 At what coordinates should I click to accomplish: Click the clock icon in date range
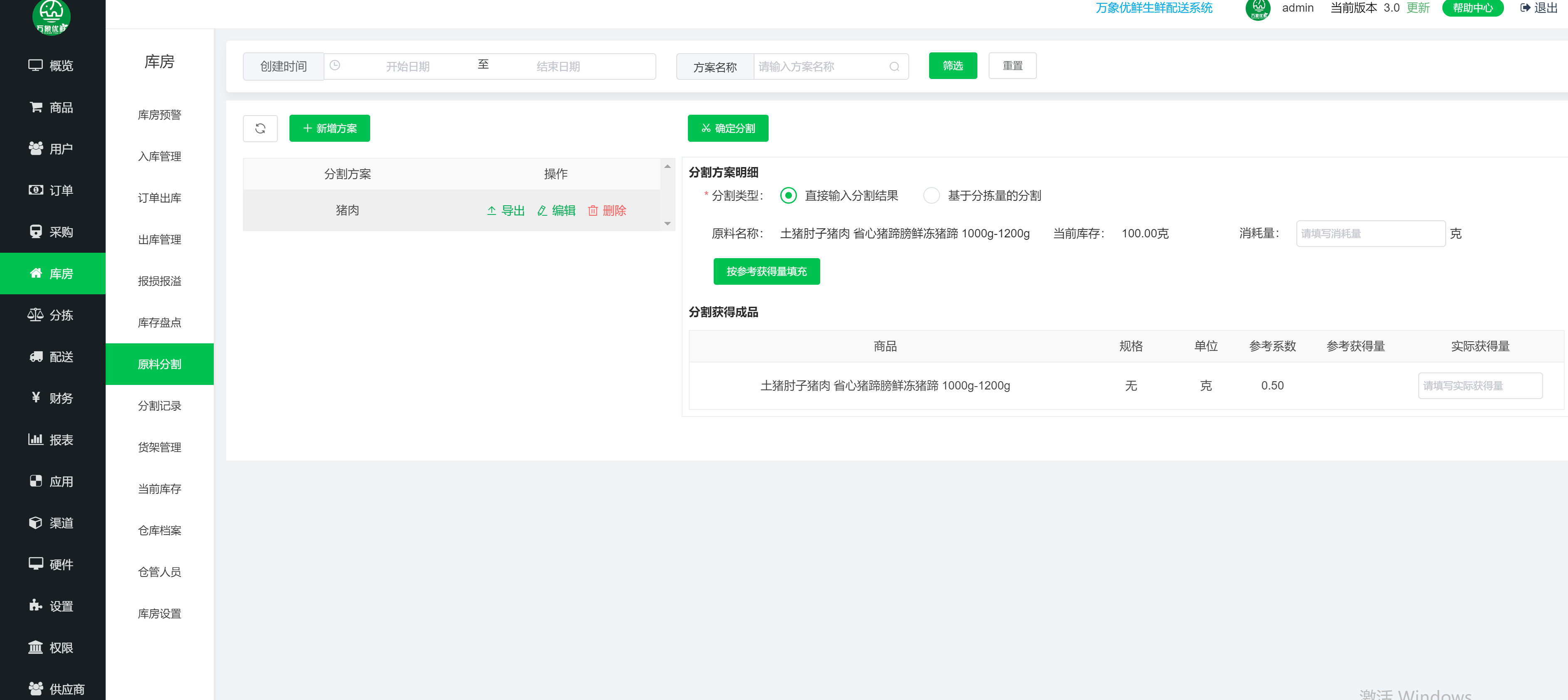tap(335, 66)
